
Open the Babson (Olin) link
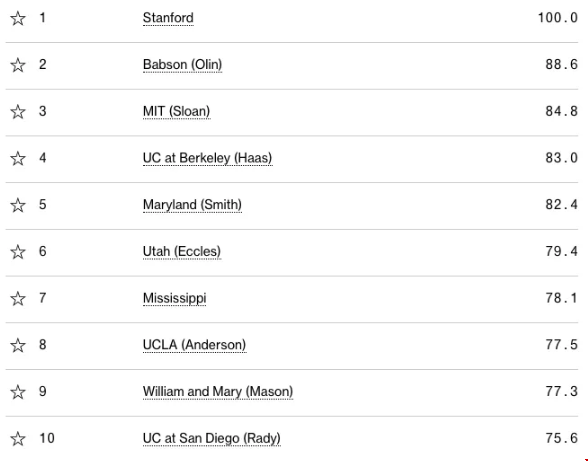(x=182, y=65)
